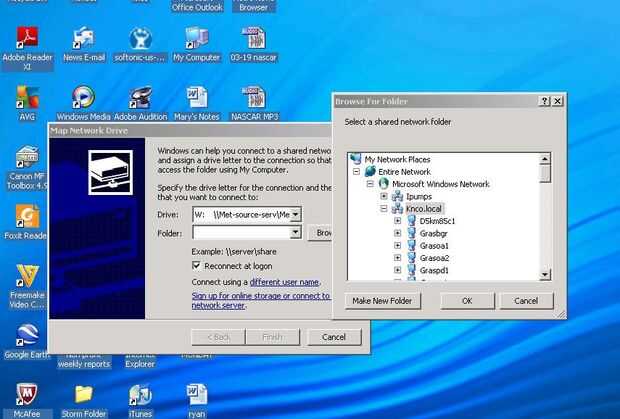620x419 pixels.
Task: Follow the different user name link
Action: click(284, 282)
